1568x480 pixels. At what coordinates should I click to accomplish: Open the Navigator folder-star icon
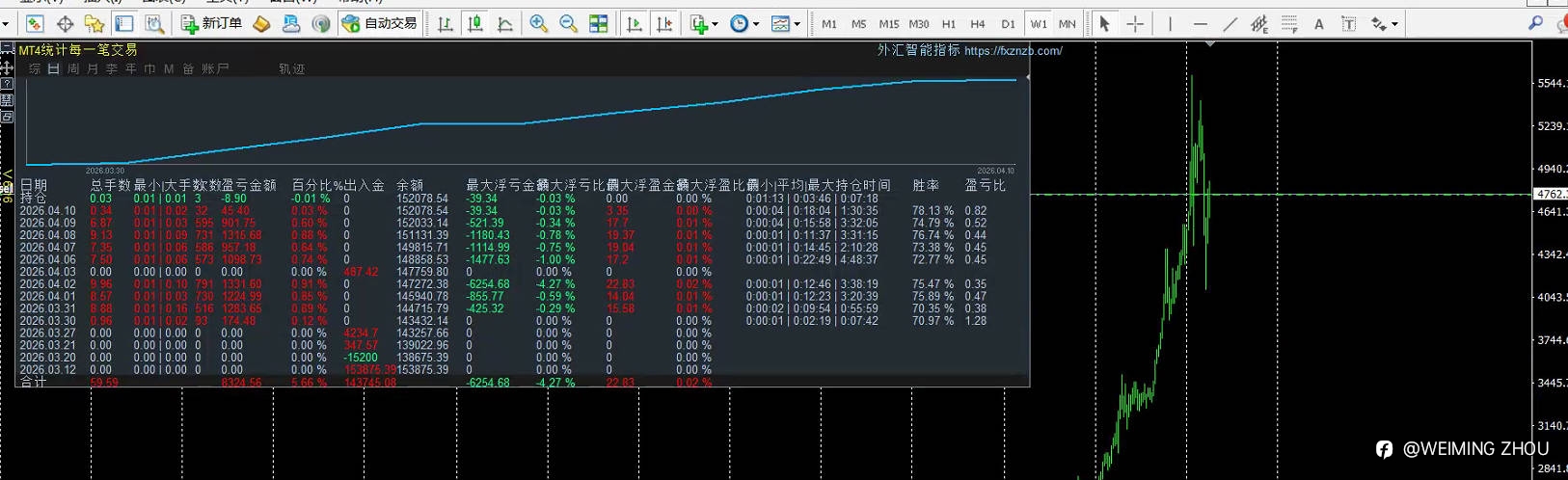pos(95,24)
